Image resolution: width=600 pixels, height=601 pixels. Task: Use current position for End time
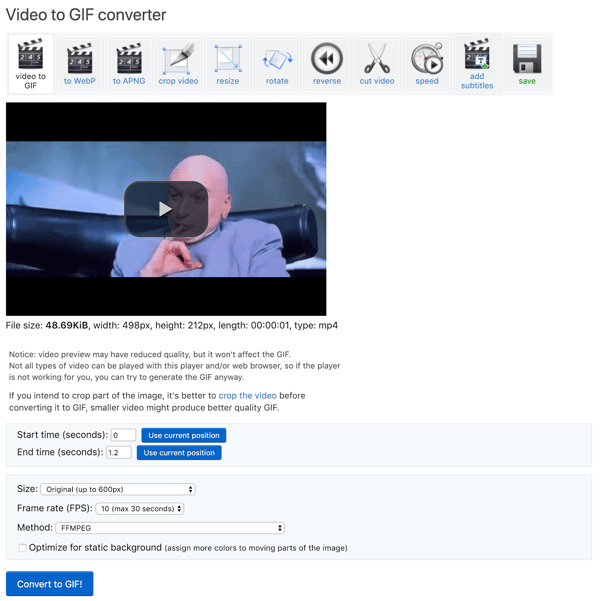point(179,453)
